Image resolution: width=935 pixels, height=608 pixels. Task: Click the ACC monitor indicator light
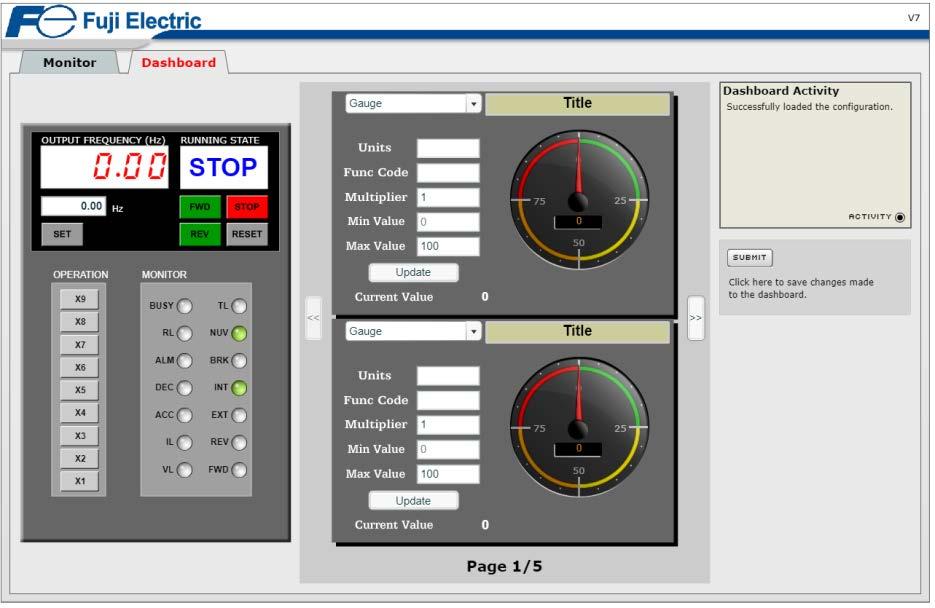coord(185,415)
